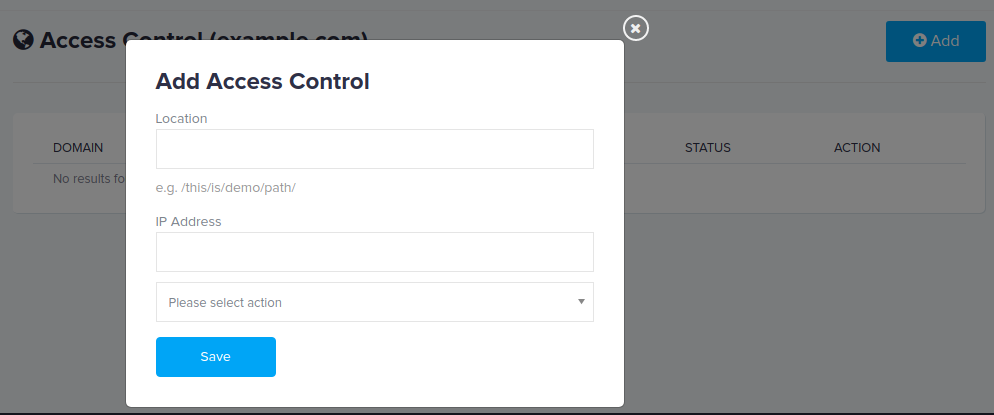Click the Add button label text

tap(945, 41)
